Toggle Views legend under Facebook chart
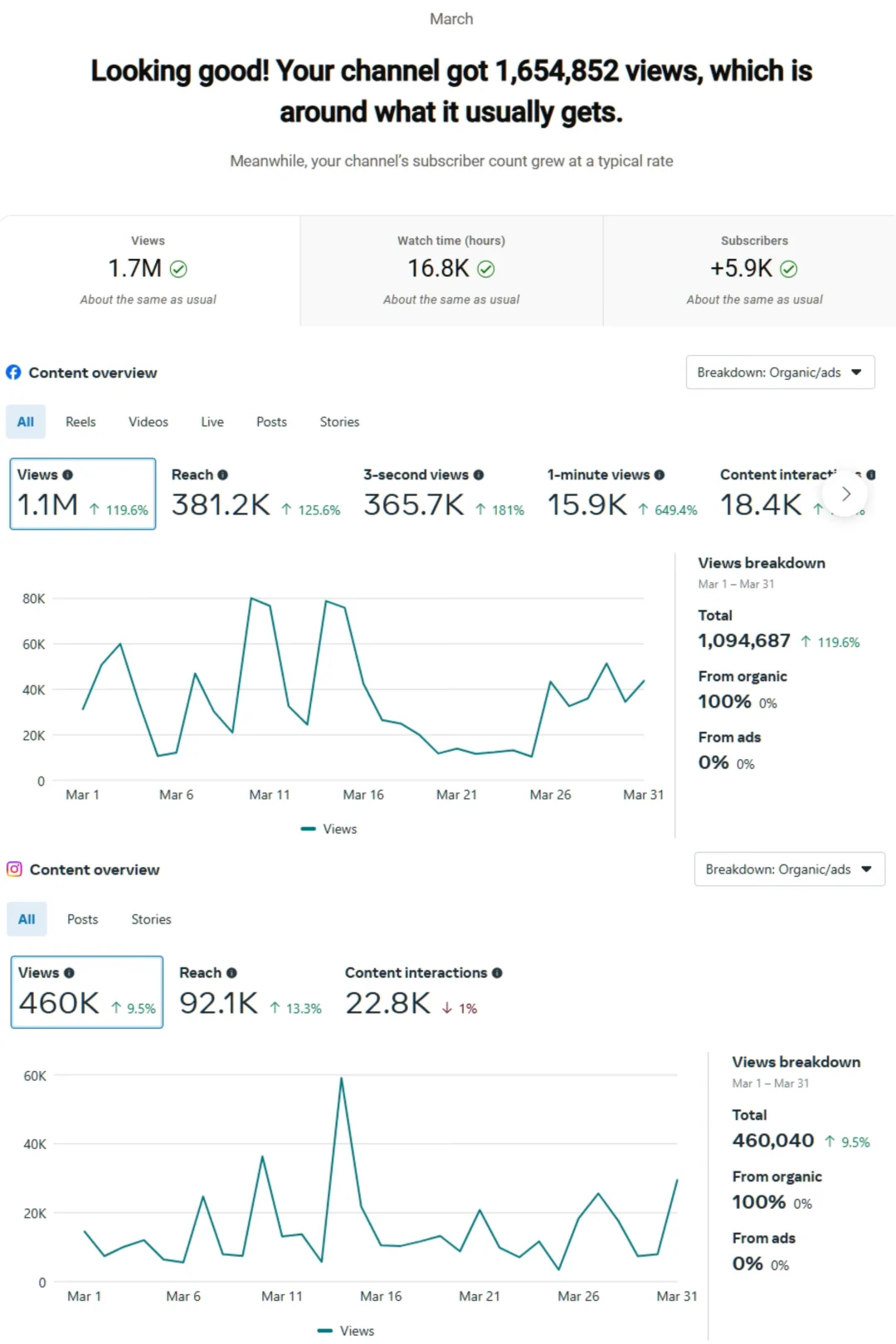Viewport: 896px width, 1344px height. pyautogui.click(x=329, y=829)
